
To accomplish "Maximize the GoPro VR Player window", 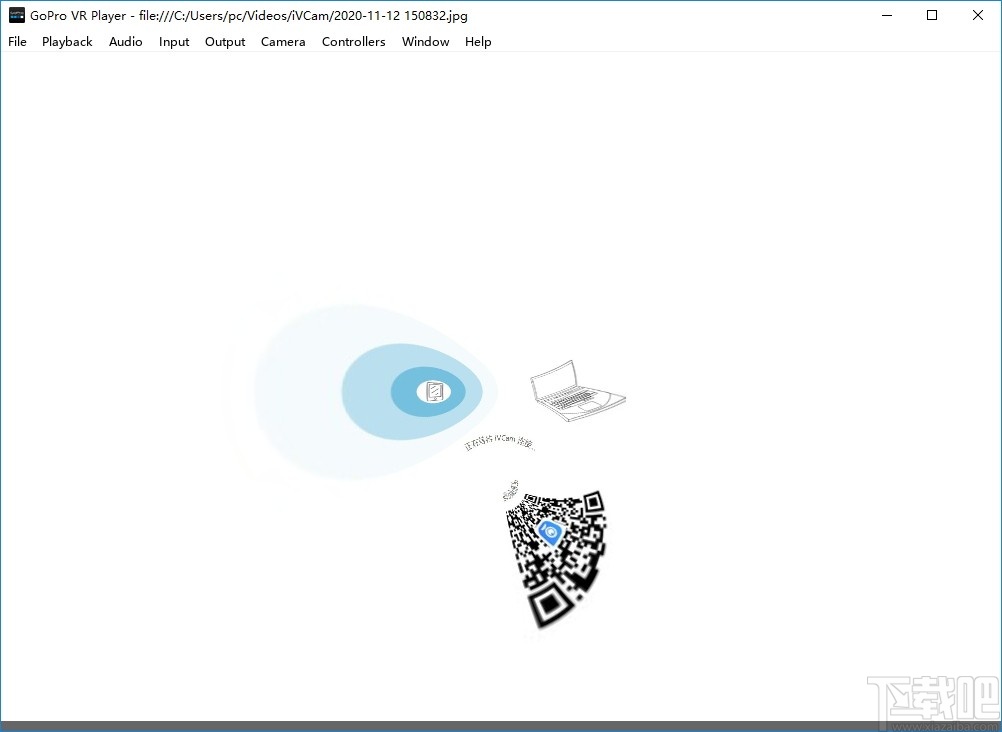I will pyautogui.click(x=932, y=15).
